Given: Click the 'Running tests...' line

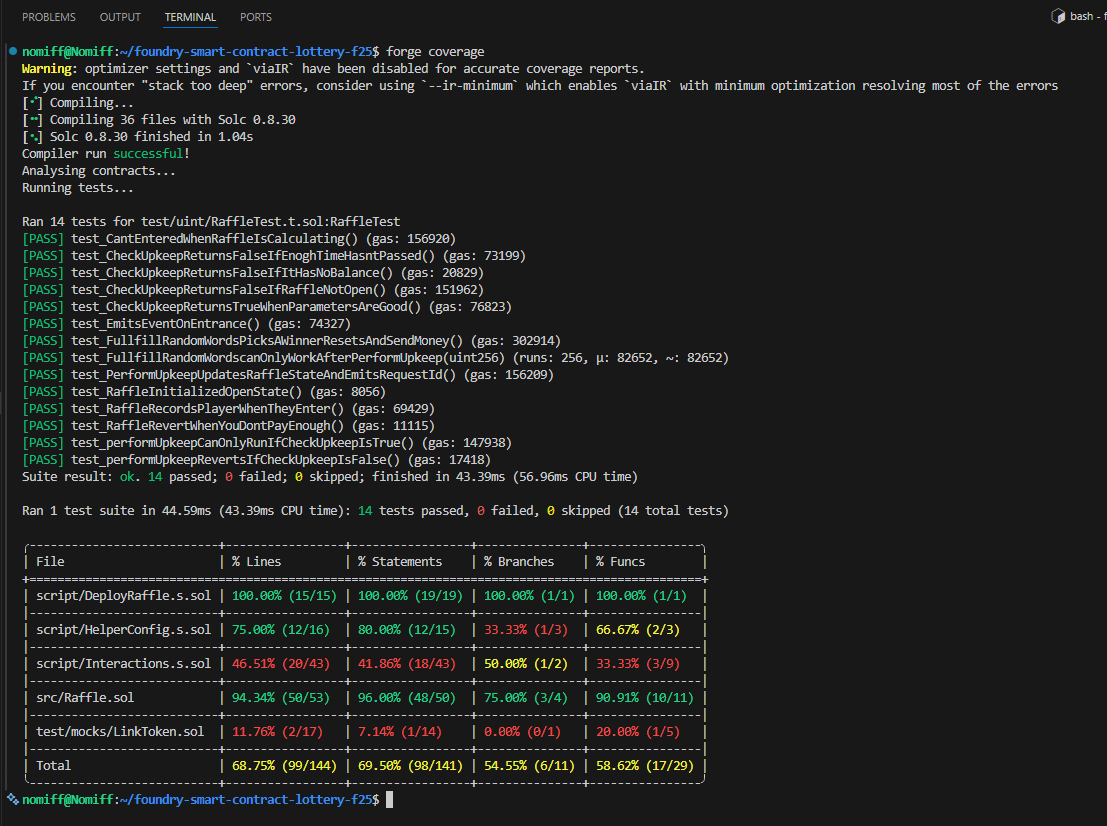Looking at the screenshot, I should (77, 187).
